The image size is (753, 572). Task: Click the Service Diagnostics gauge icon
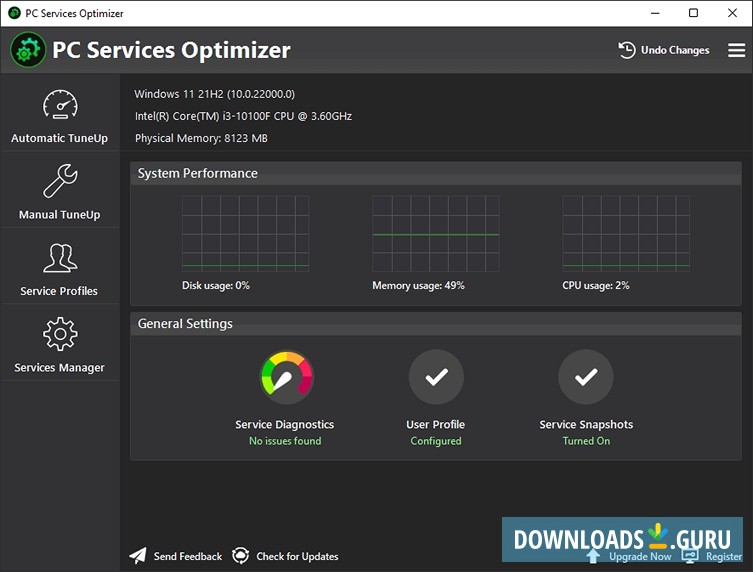tap(287, 377)
